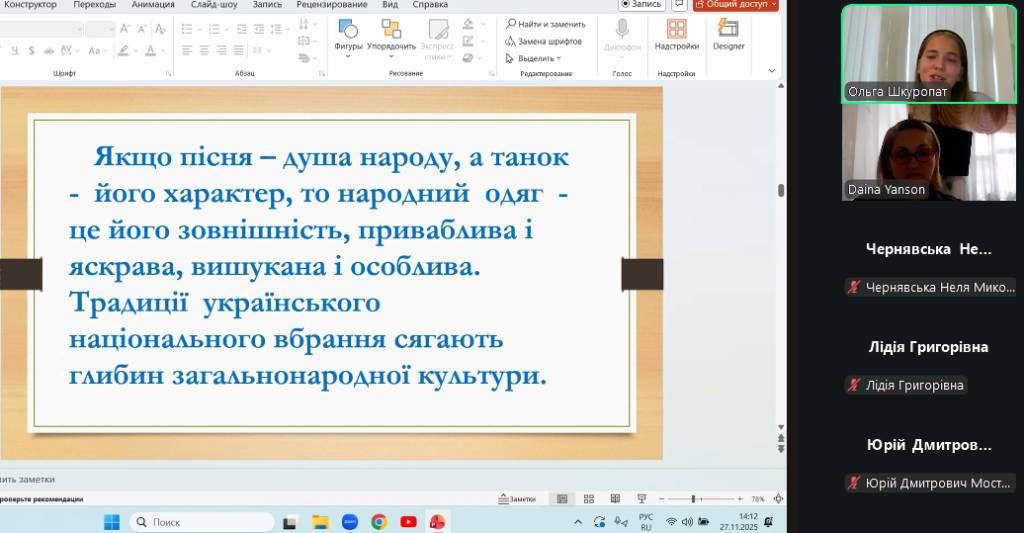This screenshot has height=533, width=1024.
Task: Switch to slide sorter view
Action: [x=589, y=499]
